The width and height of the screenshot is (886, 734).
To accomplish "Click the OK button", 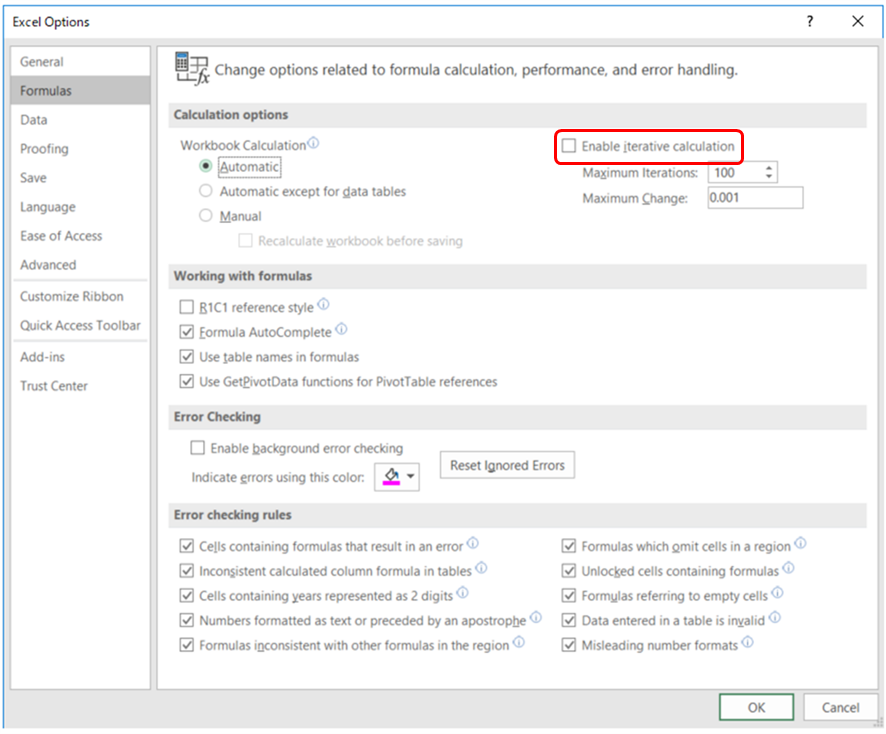I will (756, 707).
